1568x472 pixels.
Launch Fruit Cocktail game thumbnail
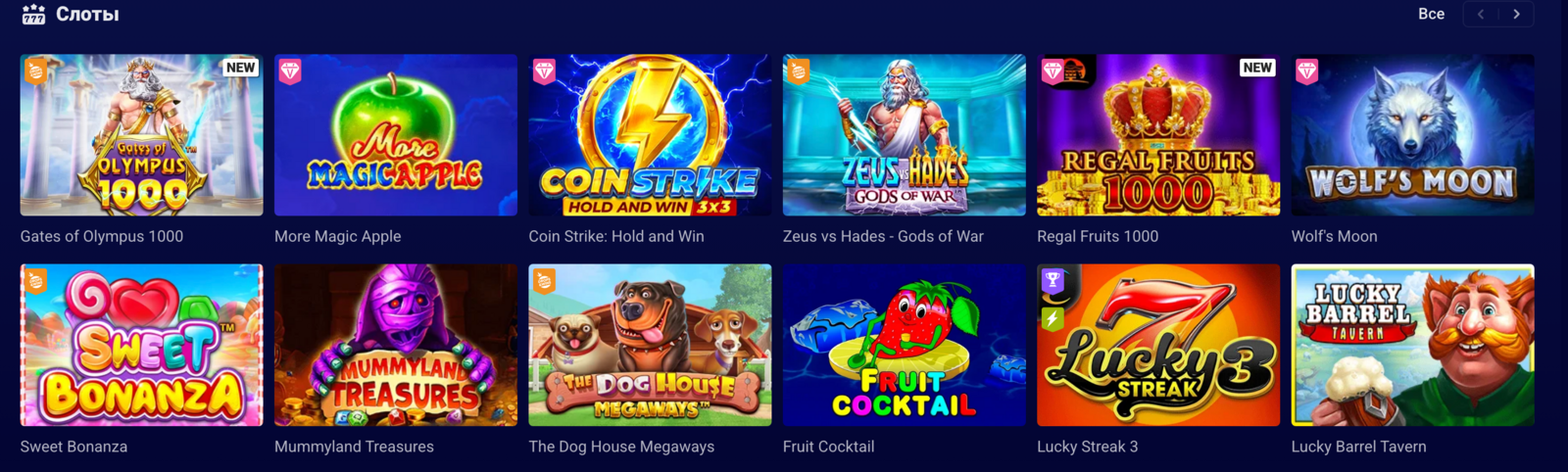(x=904, y=345)
